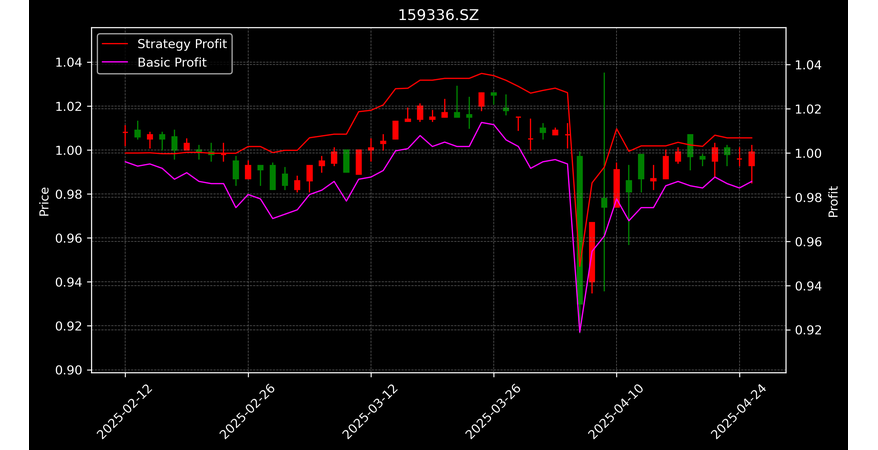Select the Basic Profit legend label
The image size is (878, 450).
[x=172, y=63]
